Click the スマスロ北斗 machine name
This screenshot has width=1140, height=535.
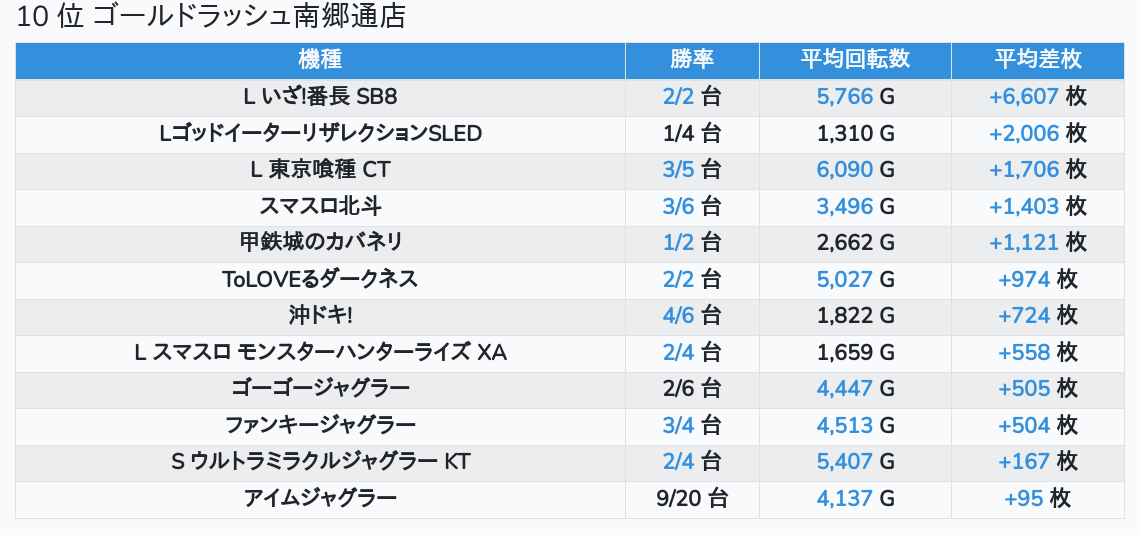(x=320, y=206)
